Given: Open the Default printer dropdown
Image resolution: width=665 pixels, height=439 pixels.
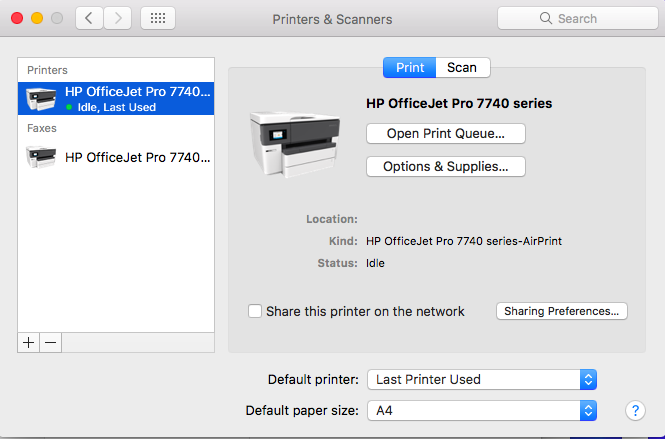Looking at the screenshot, I should [482, 379].
